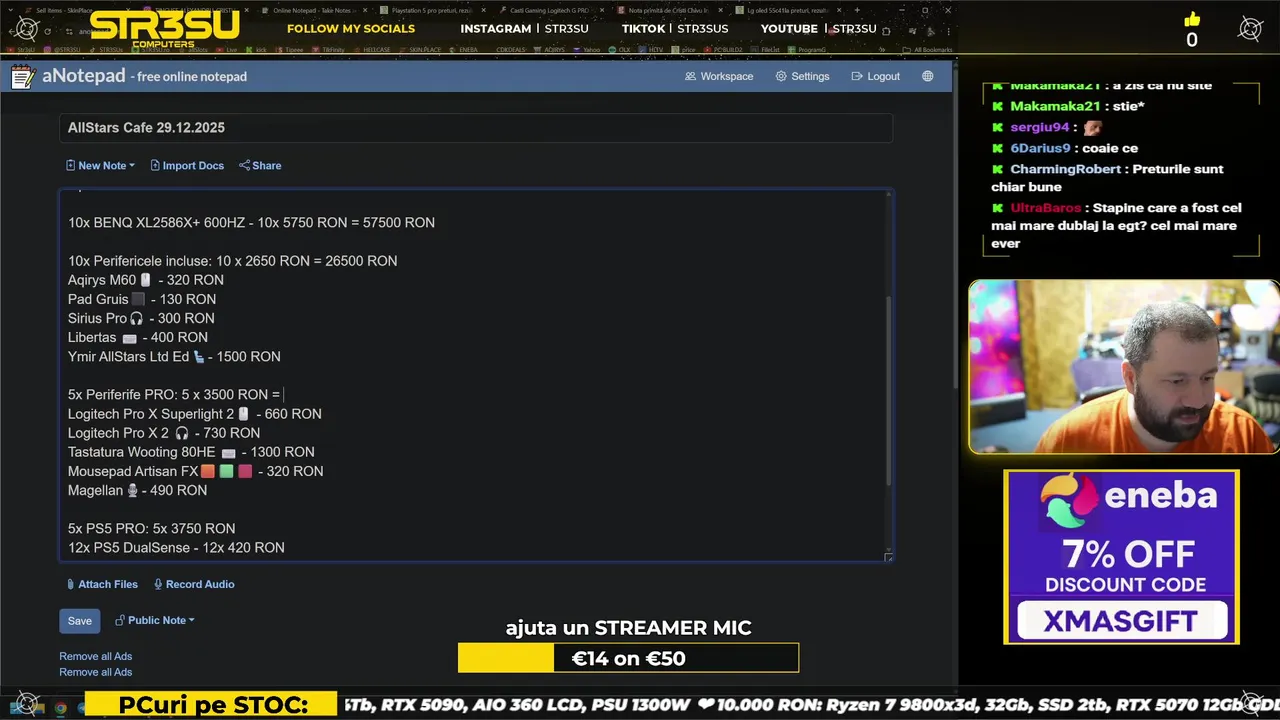Open the Workspace page
Viewport: 1280px width, 720px height.
pos(719,76)
